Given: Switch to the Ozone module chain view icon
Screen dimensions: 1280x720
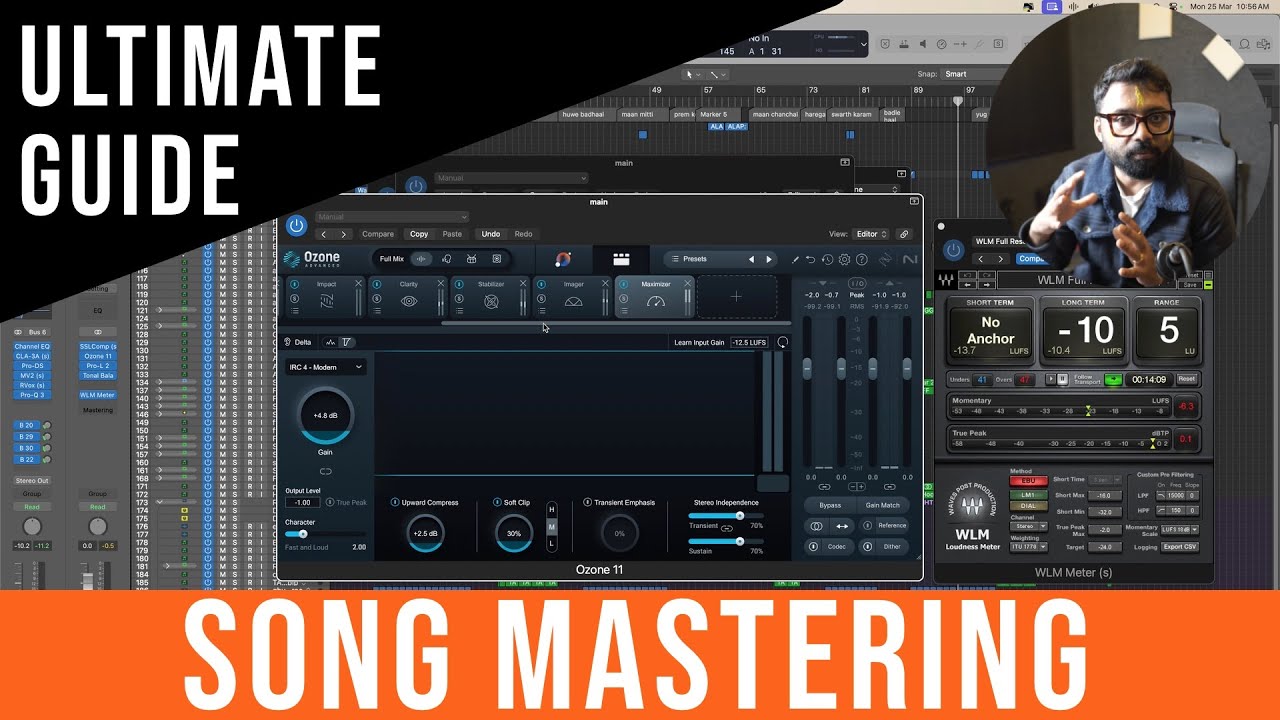Looking at the screenshot, I should coord(621,259).
